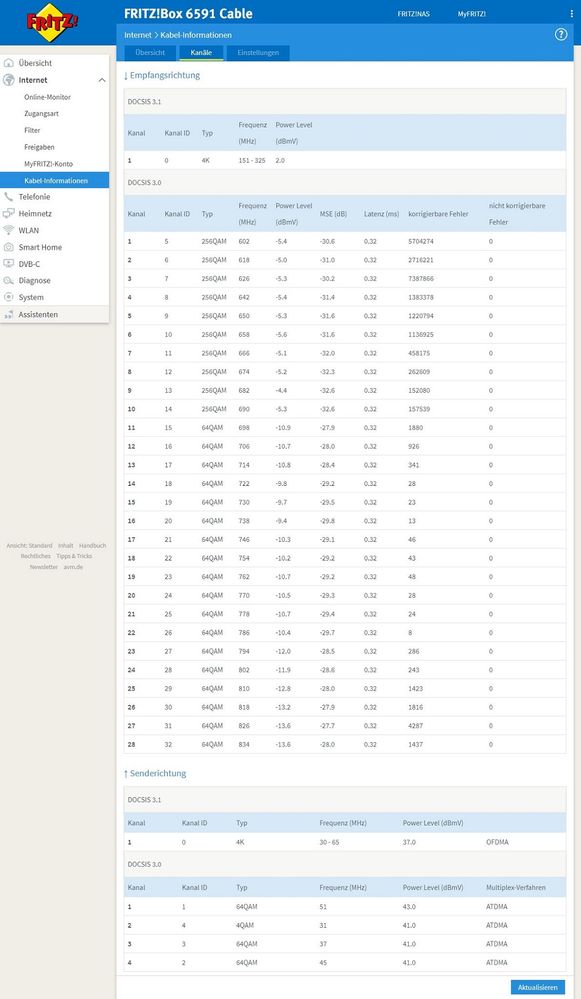Click the Telefonie phone icon
Screen dimensions: 581x999
pyautogui.click(x=9, y=197)
